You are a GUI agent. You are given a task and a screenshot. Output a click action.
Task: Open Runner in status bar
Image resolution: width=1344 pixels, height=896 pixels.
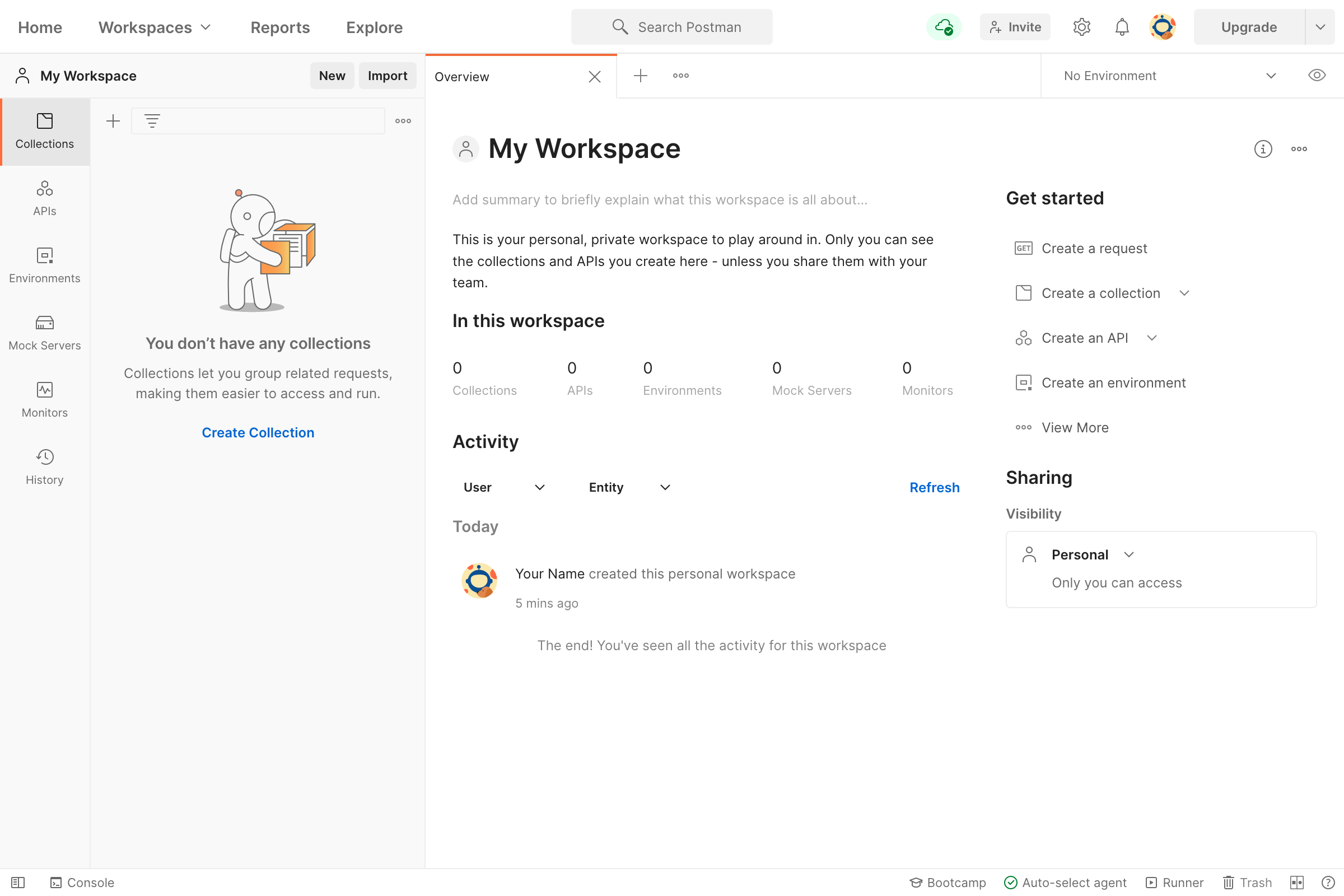pyautogui.click(x=1175, y=883)
